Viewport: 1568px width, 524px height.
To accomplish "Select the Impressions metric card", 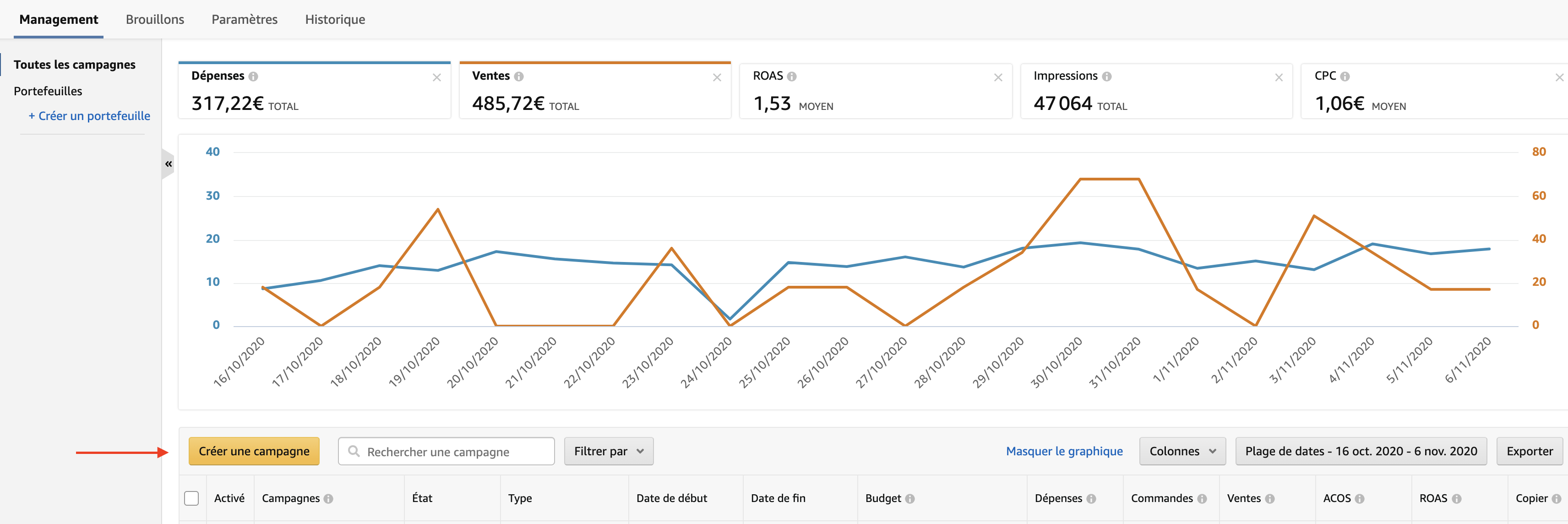I will point(1156,90).
